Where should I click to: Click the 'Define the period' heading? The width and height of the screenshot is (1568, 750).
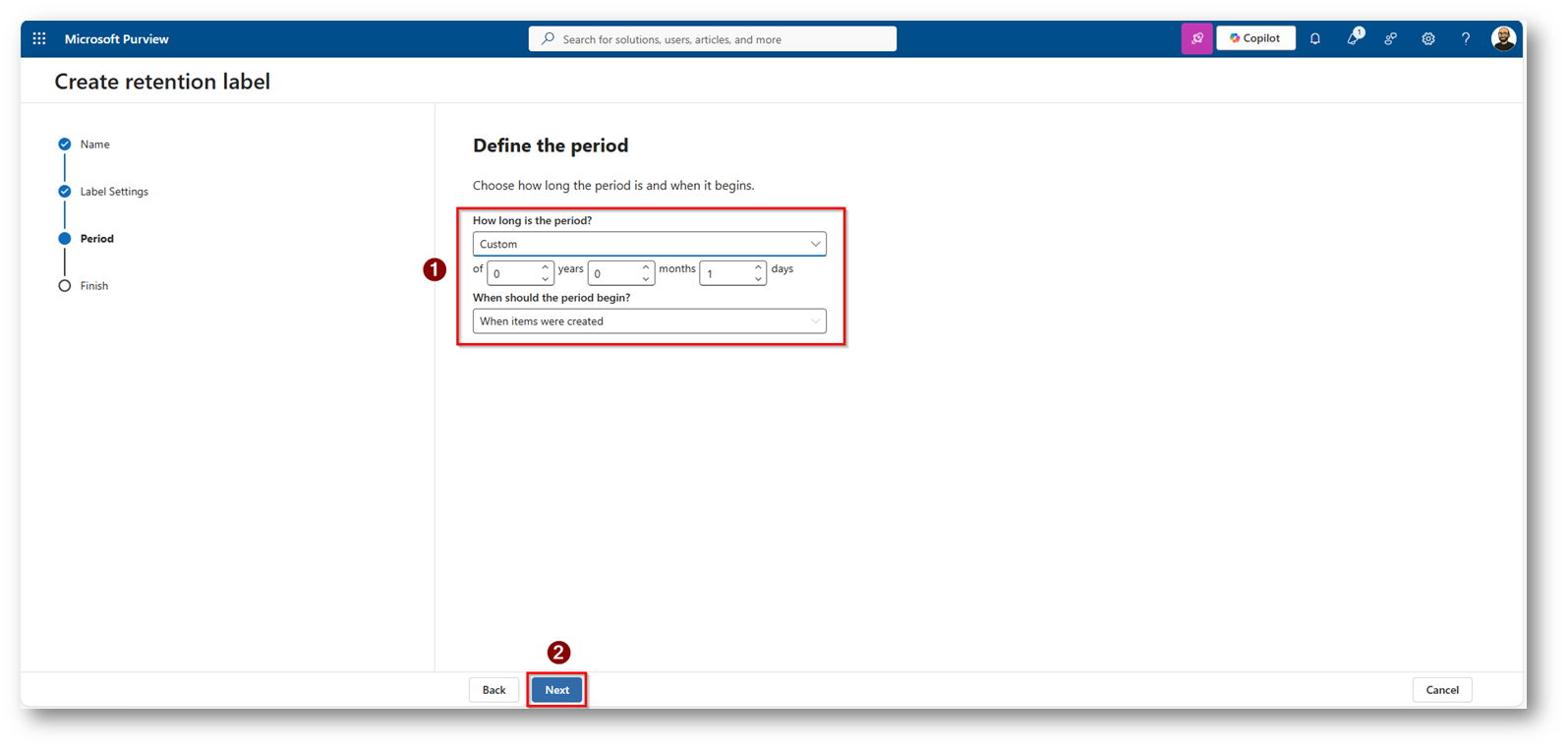coord(551,145)
